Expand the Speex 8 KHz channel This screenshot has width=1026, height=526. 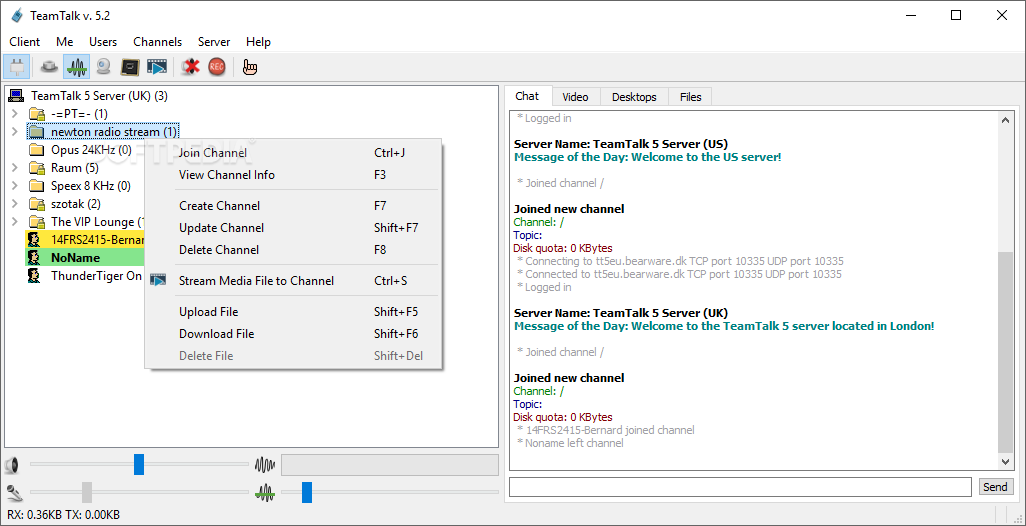coord(14,186)
